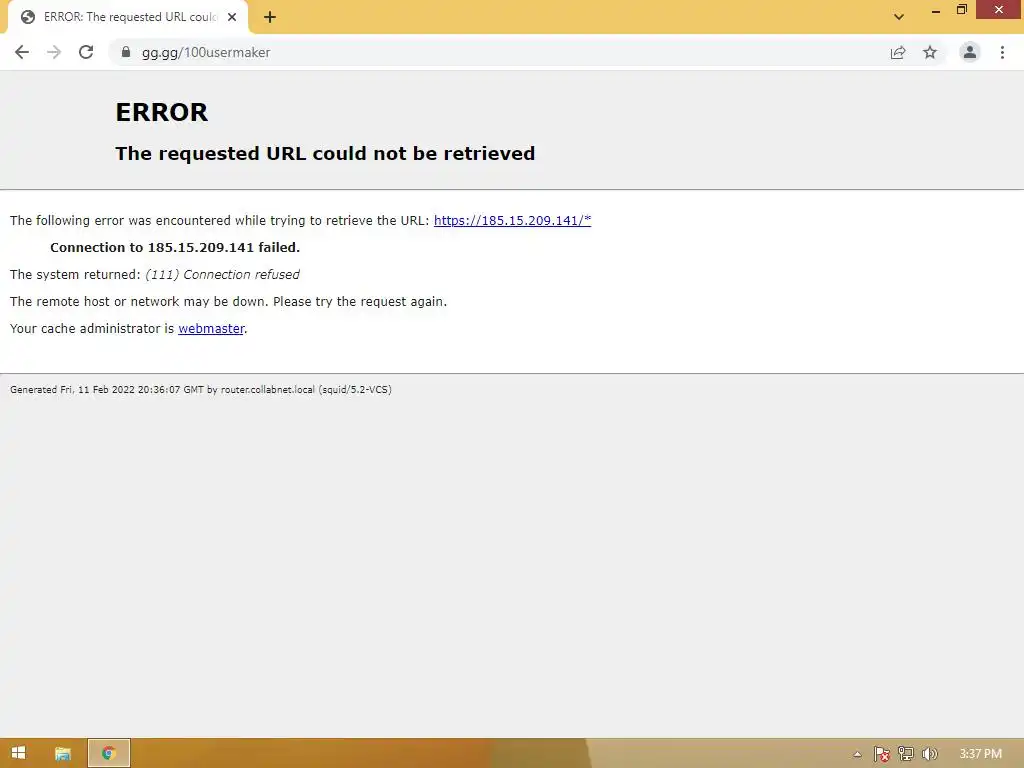Image resolution: width=1024 pixels, height=768 pixels.
Task: Click the 'Generated Fri, 11 Feb 2022' footer
Action: tap(200, 390)
